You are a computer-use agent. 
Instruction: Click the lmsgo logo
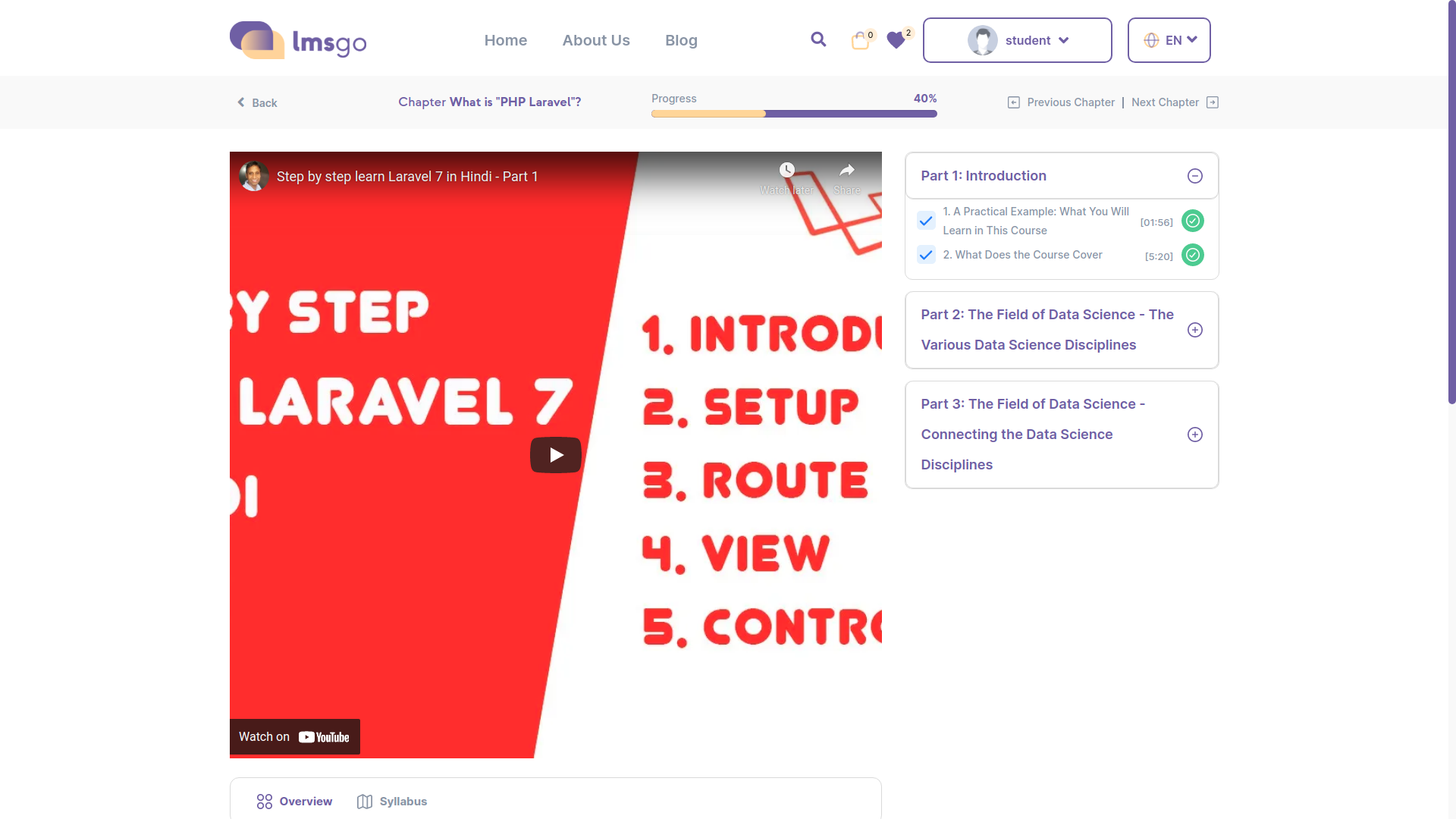pos(298,40)
